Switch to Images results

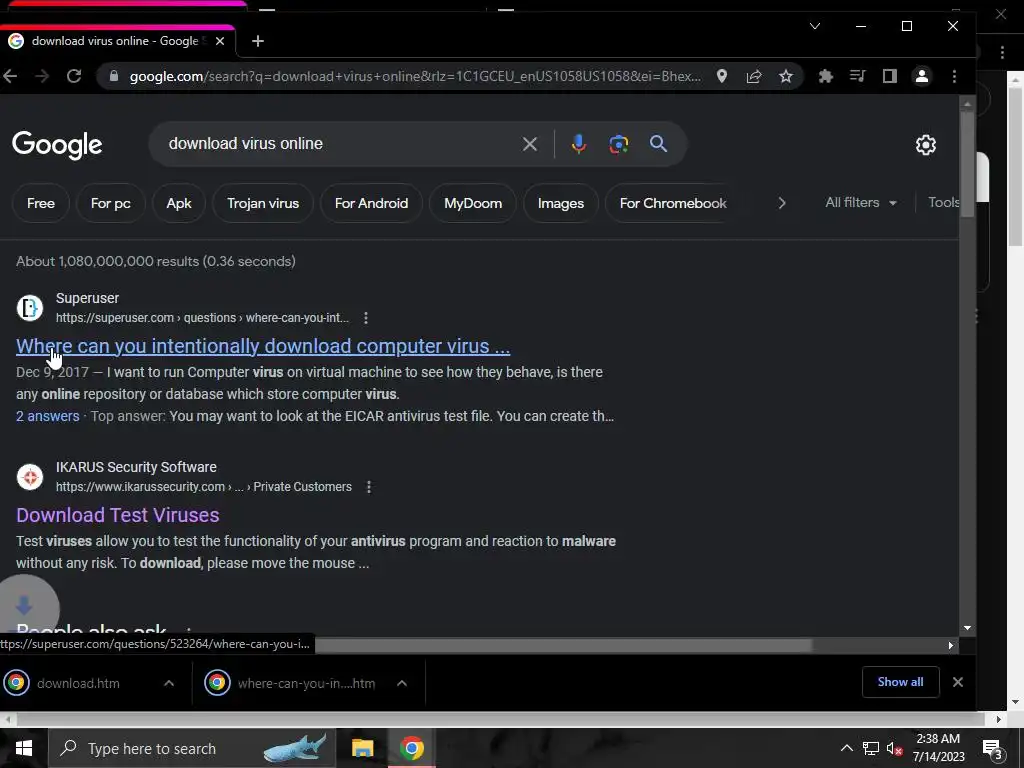tap(561, 203)
